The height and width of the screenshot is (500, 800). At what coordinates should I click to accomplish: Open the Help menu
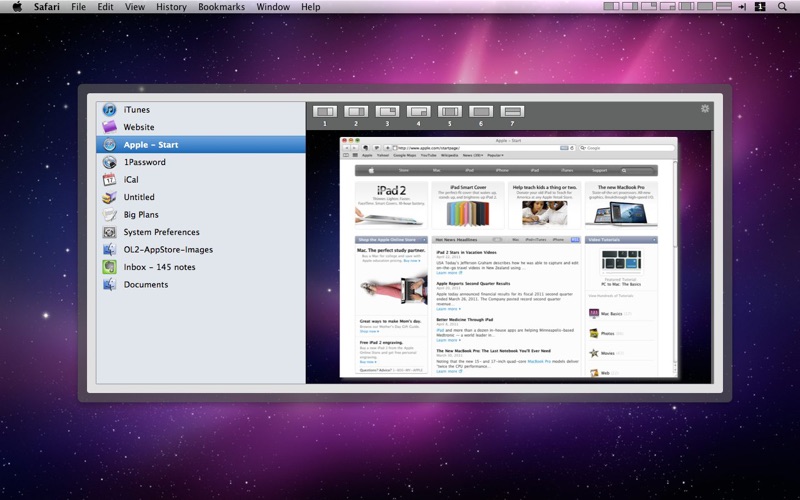311,7
